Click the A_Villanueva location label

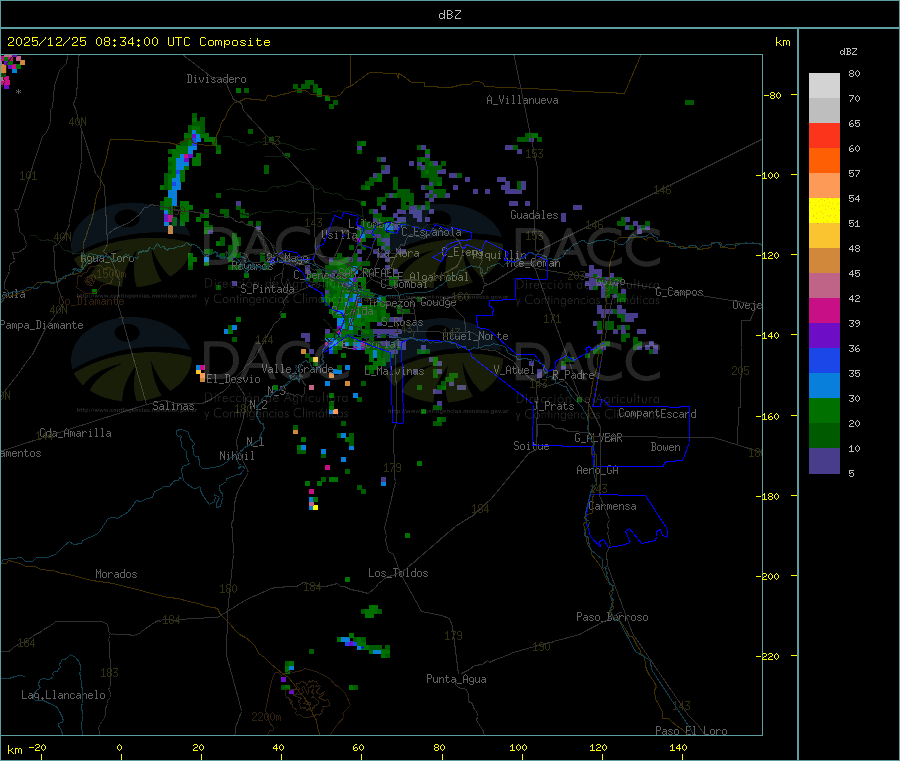pyautogui.click(x=522, y=100)
